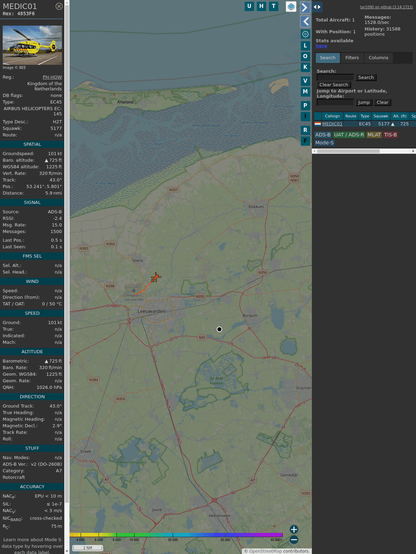Toggle the V map button
Image resolution: width=416 pixels, height=554 pixels.
click(x=305, y=81)
